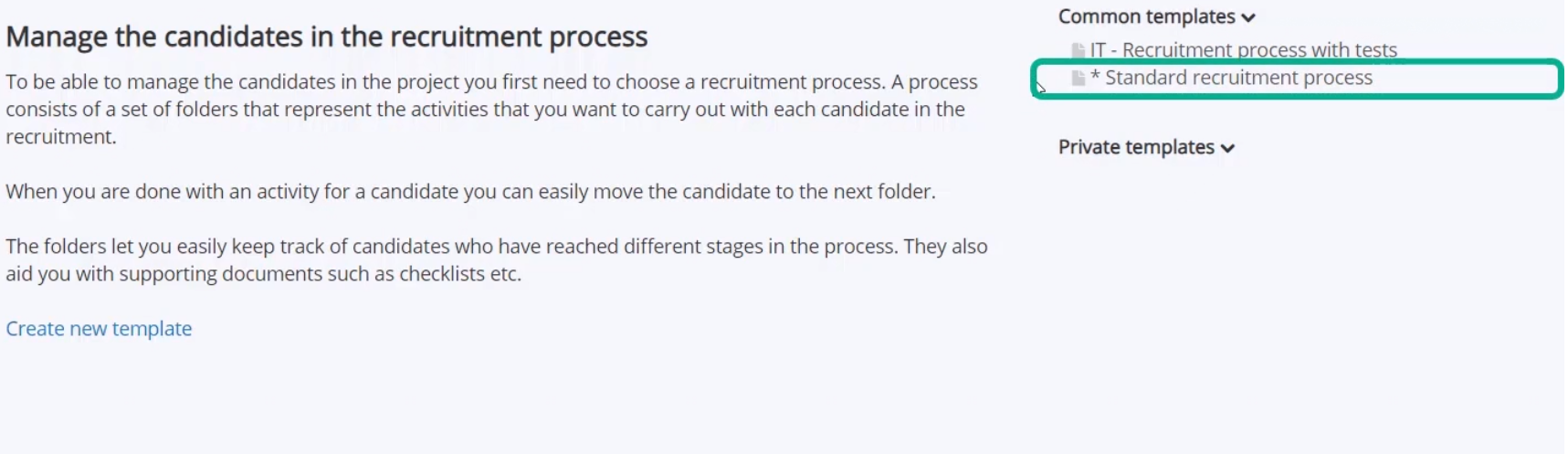Click the document icon beside IT - Recruitment process
The width and height of the screenshot is (1568, 454).
coord(1079,50)
